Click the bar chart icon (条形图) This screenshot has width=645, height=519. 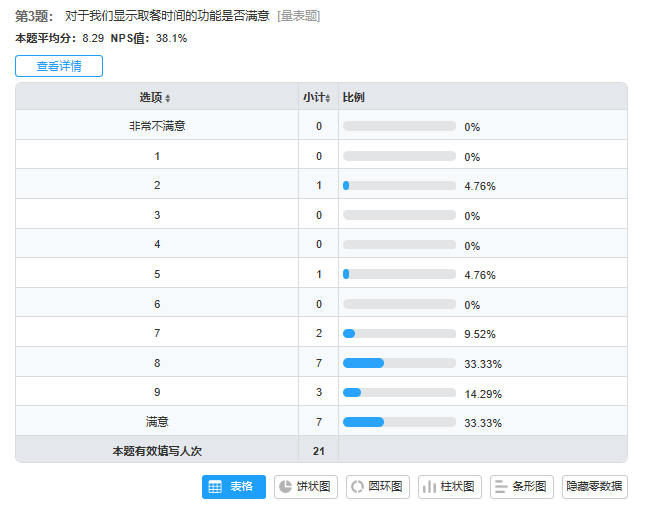[500, 487]
